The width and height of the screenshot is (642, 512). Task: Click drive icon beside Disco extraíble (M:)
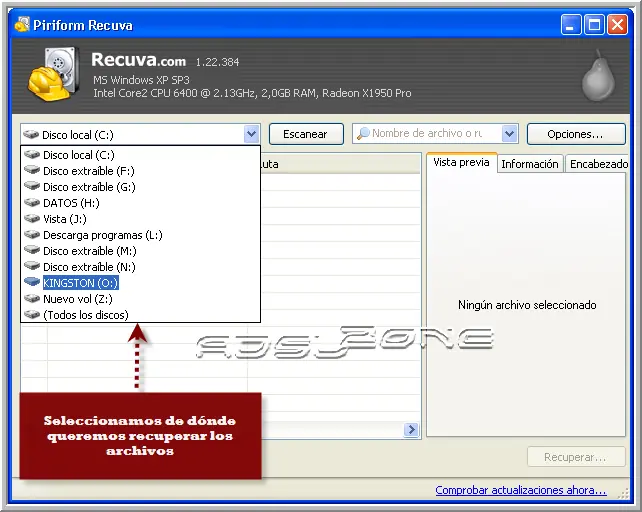tap(32, 250)
